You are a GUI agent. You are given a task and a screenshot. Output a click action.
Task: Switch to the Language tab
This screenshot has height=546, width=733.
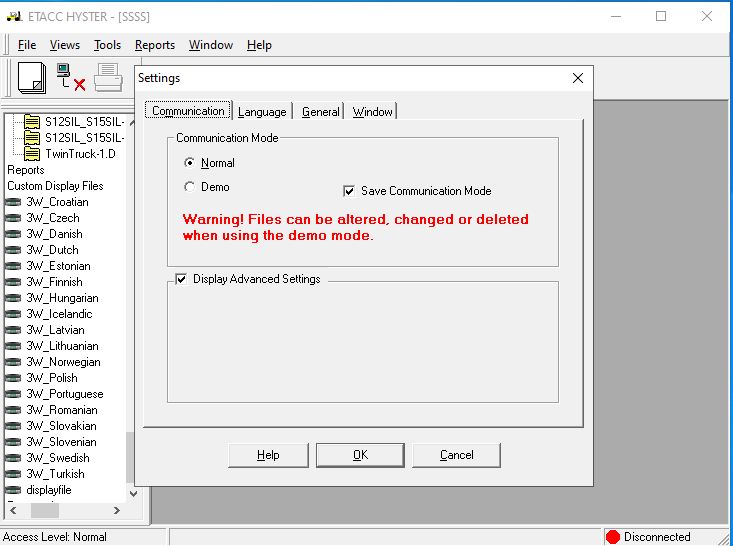tap(262, 112)
